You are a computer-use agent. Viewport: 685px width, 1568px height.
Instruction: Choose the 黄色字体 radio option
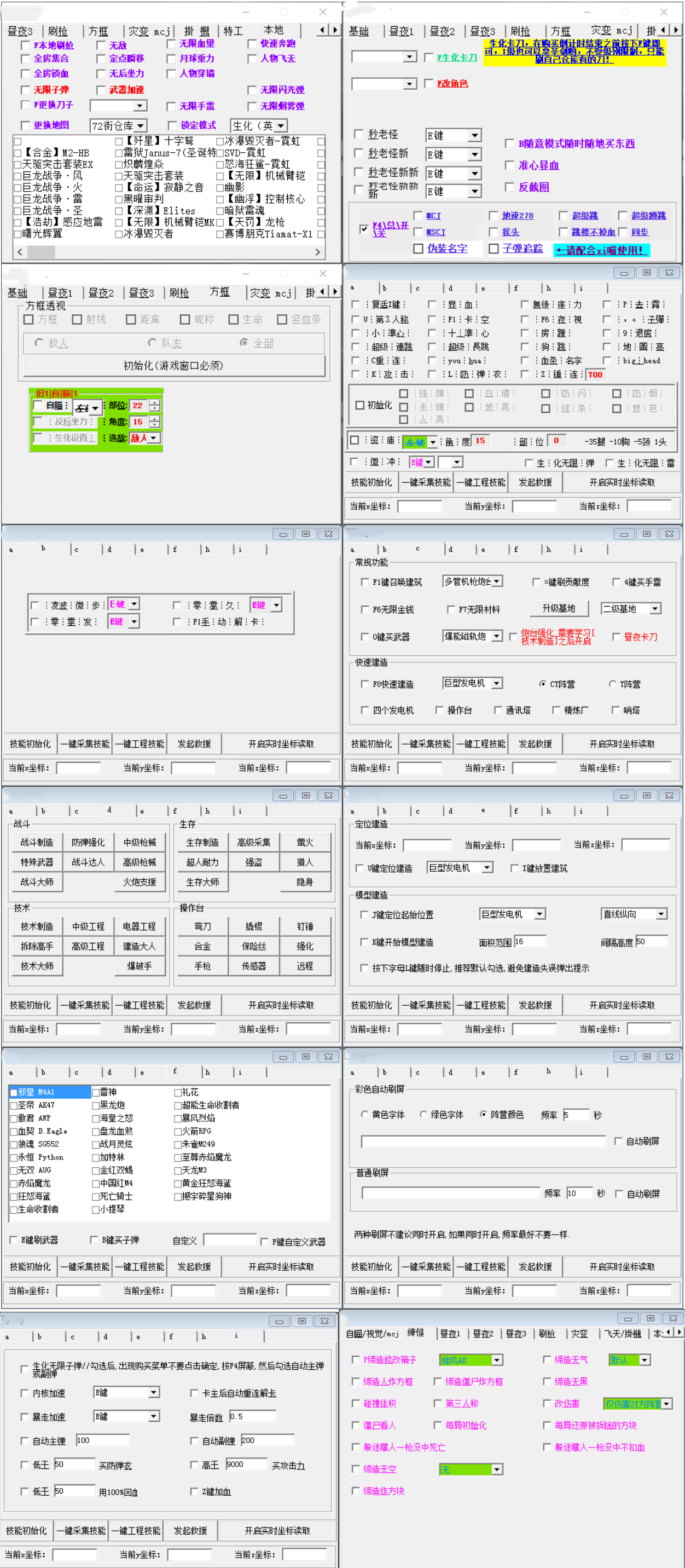click(x=364, y=1114)
